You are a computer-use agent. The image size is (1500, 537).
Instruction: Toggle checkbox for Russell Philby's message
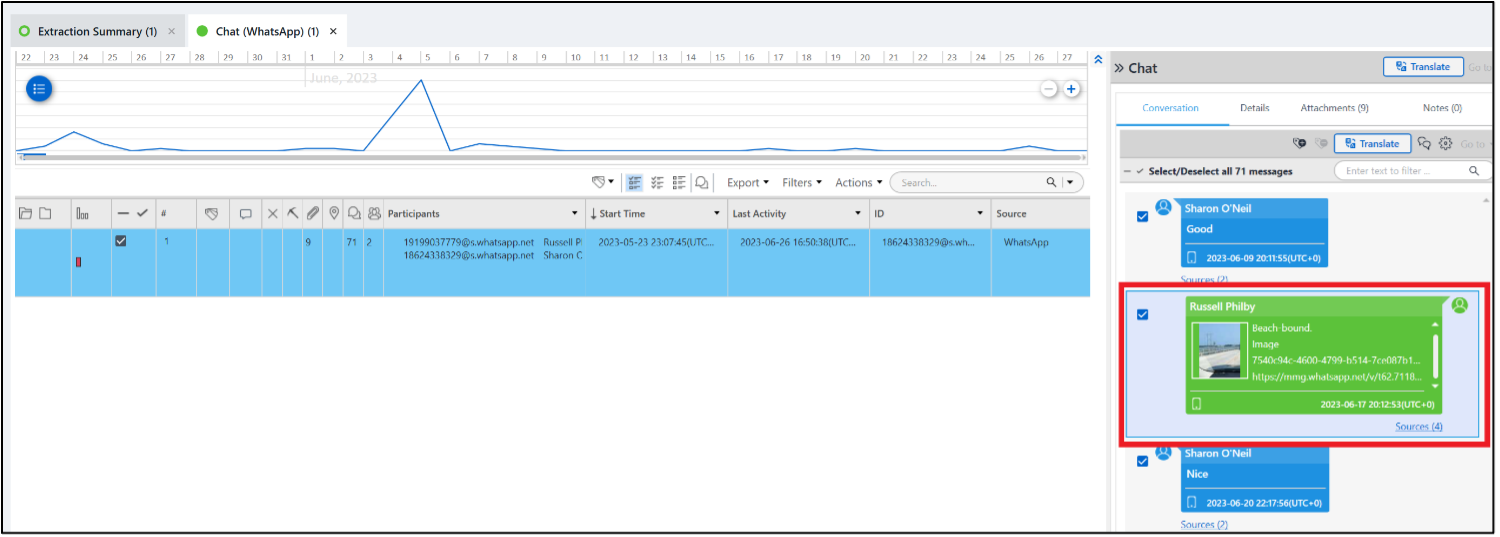1143,314
